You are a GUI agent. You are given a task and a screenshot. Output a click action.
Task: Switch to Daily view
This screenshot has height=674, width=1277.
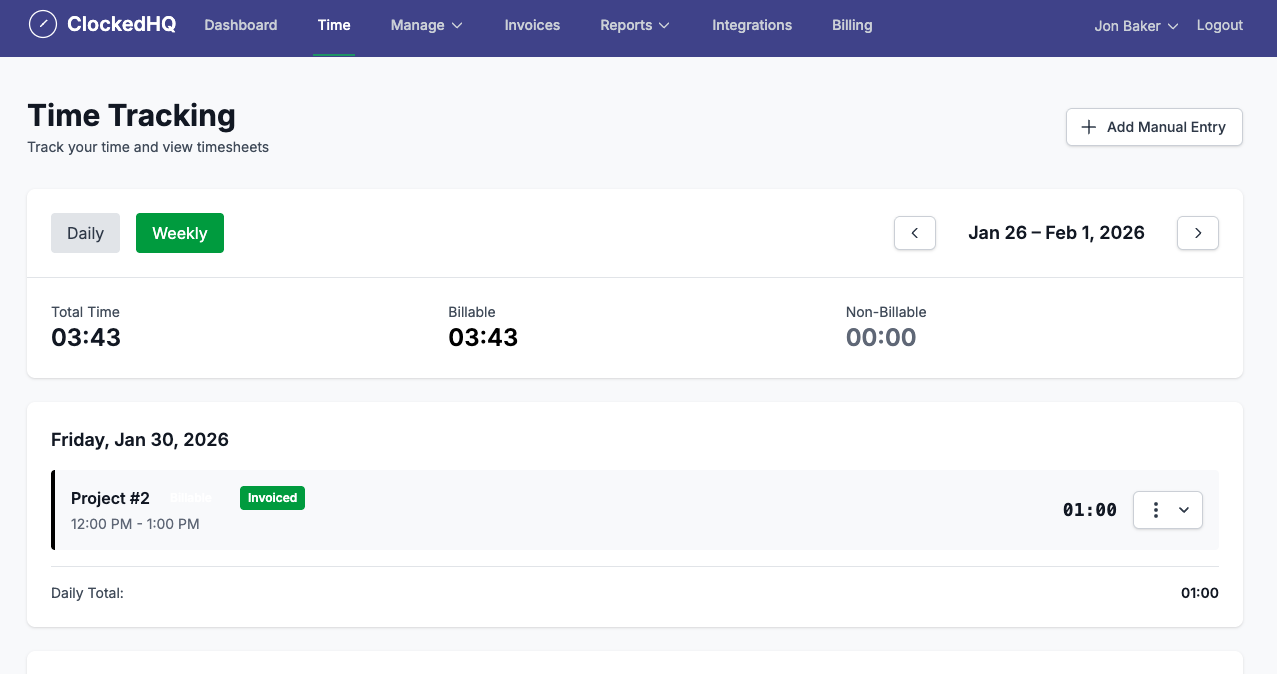pos(85,232)
